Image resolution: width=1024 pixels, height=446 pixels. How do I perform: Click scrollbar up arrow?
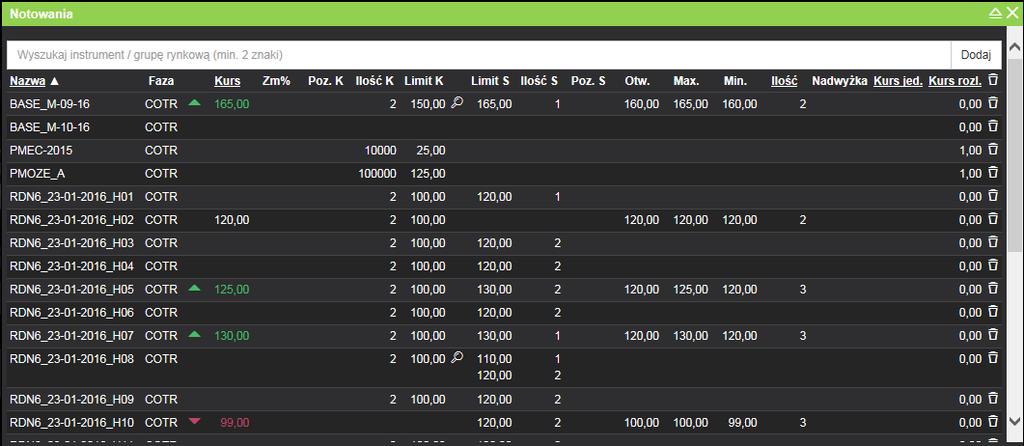[1015, 48]
